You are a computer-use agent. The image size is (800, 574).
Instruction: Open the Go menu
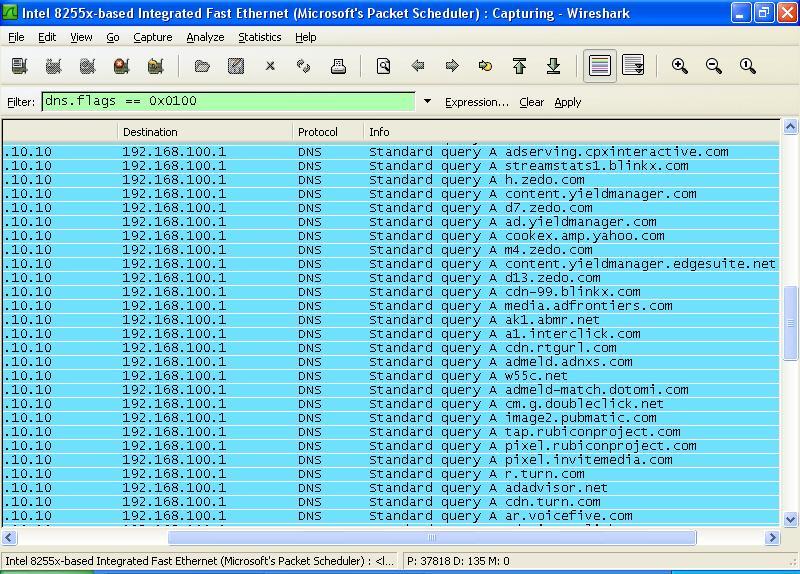pos(113,37)
